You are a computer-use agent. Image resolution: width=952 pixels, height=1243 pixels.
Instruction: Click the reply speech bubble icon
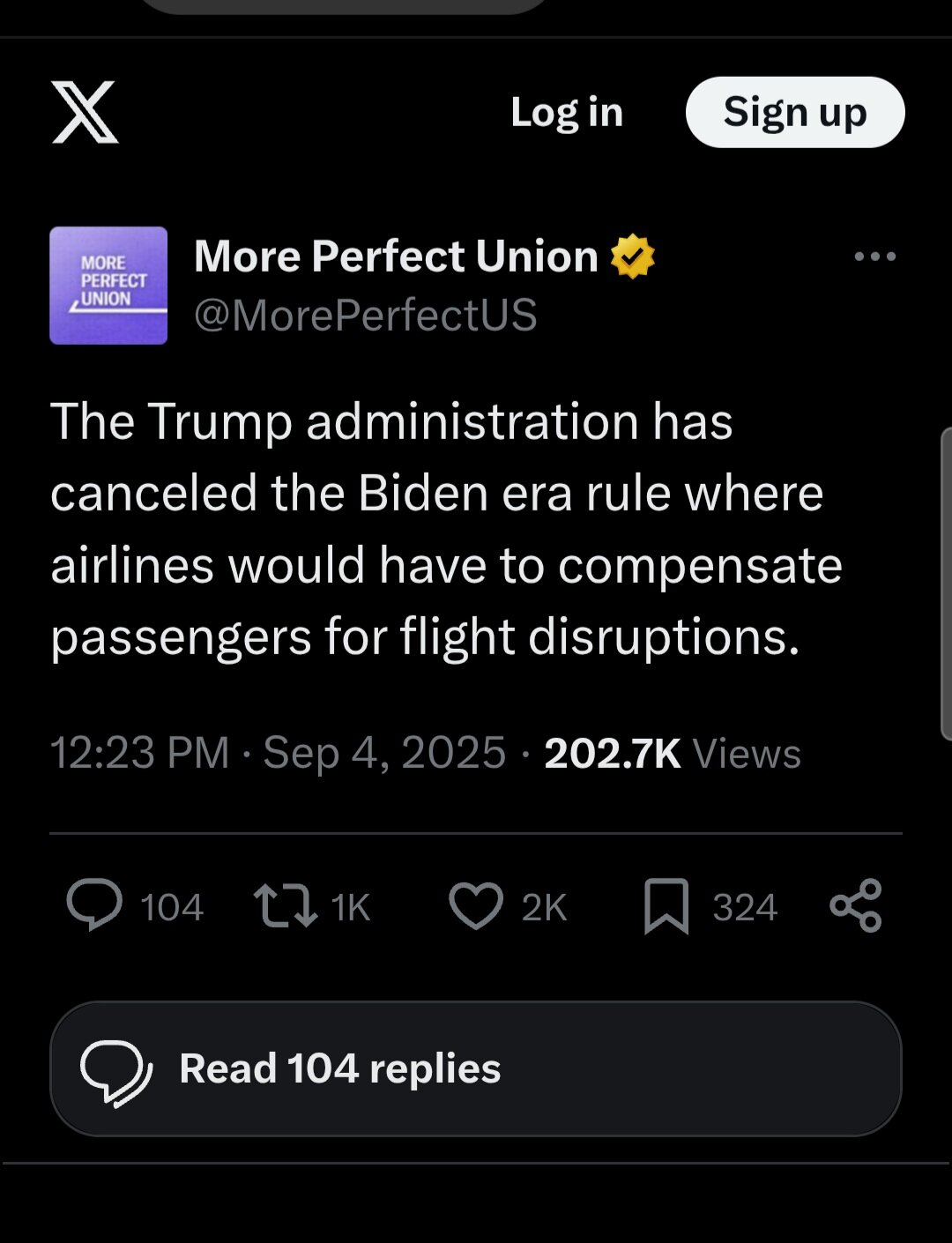point(94,905)
